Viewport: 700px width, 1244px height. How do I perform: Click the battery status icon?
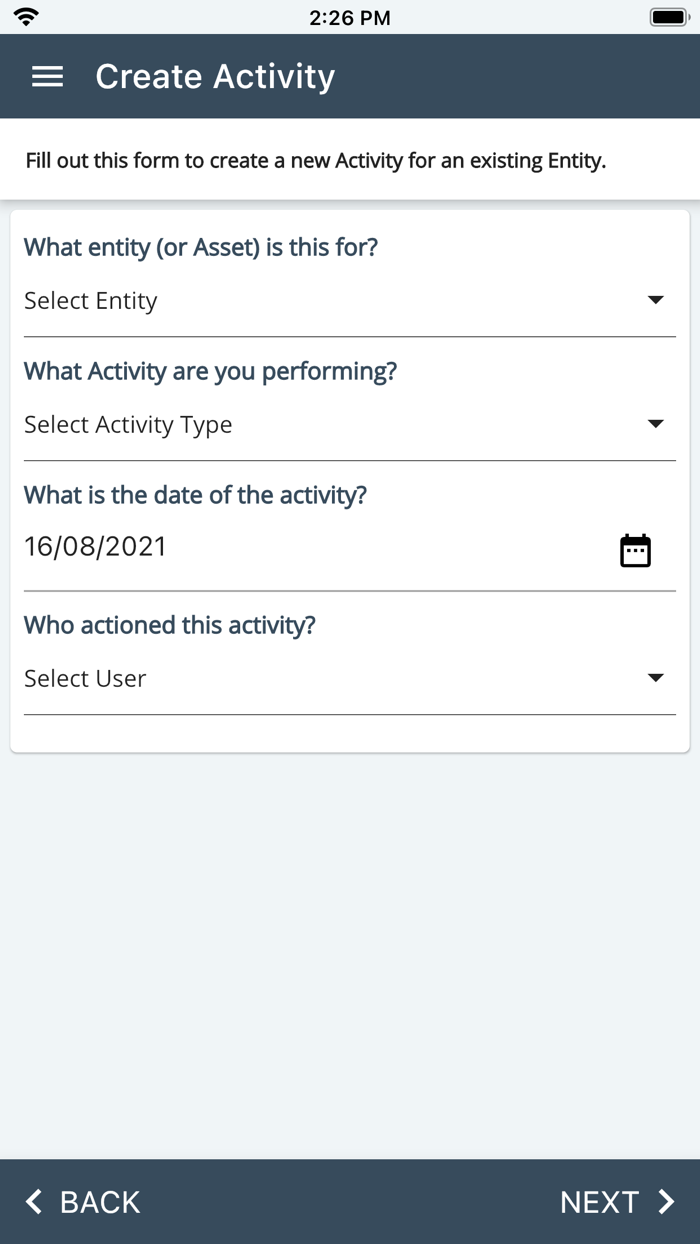(666, 15)
